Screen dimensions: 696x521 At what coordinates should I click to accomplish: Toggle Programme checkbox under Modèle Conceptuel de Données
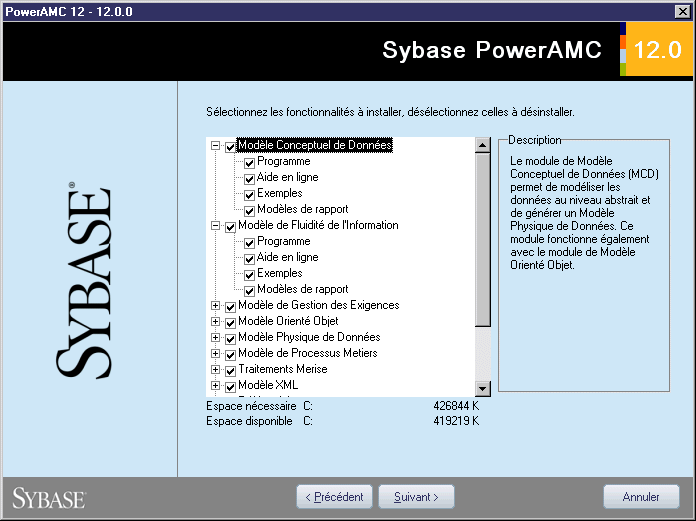(x=249, y=163)
